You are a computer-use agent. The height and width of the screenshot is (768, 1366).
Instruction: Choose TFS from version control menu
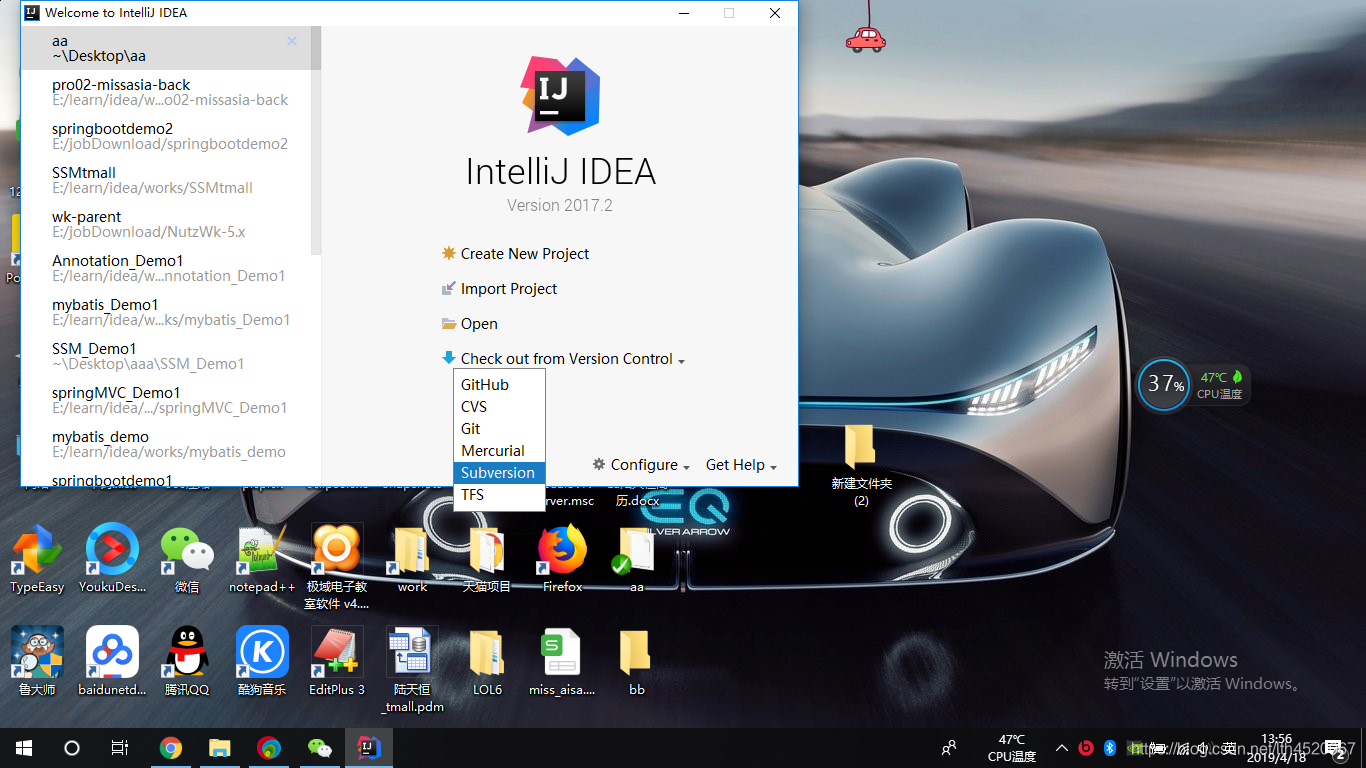pyautogui.click(x=499, y=495)
